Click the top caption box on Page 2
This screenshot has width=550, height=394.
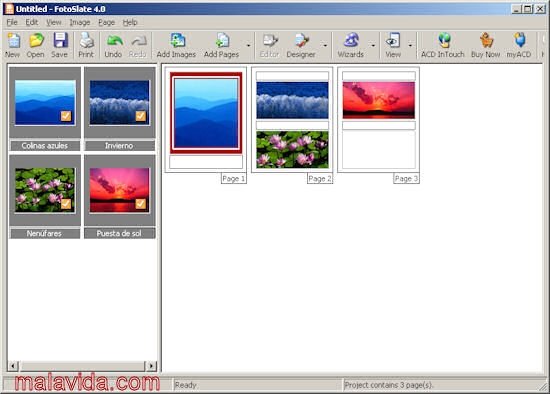click(292, 76)
